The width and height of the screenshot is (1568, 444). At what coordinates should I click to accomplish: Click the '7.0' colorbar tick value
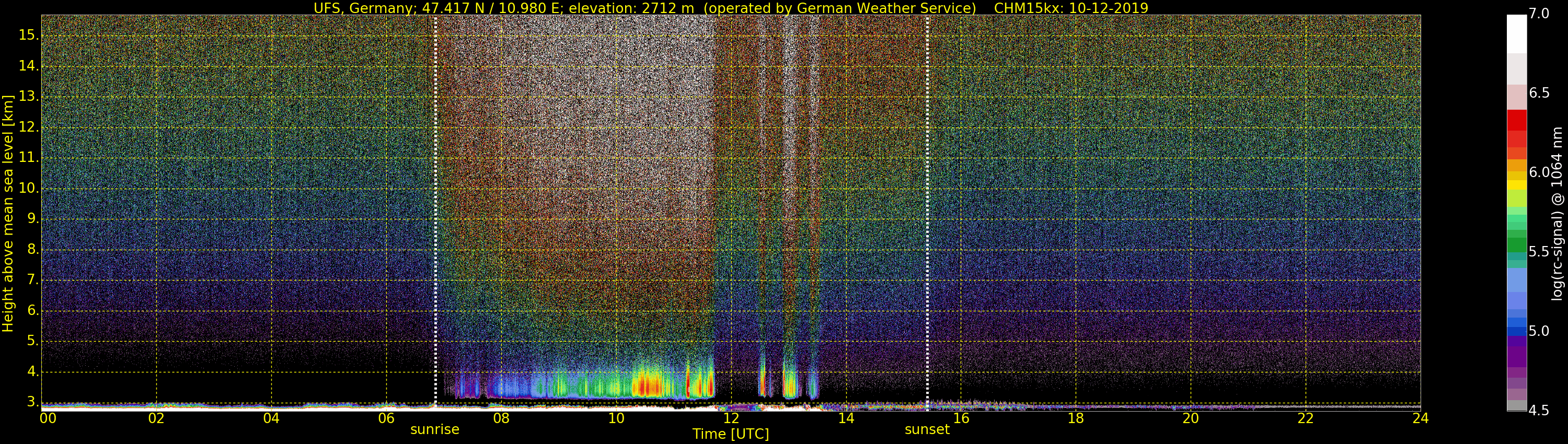(1539, 14)
